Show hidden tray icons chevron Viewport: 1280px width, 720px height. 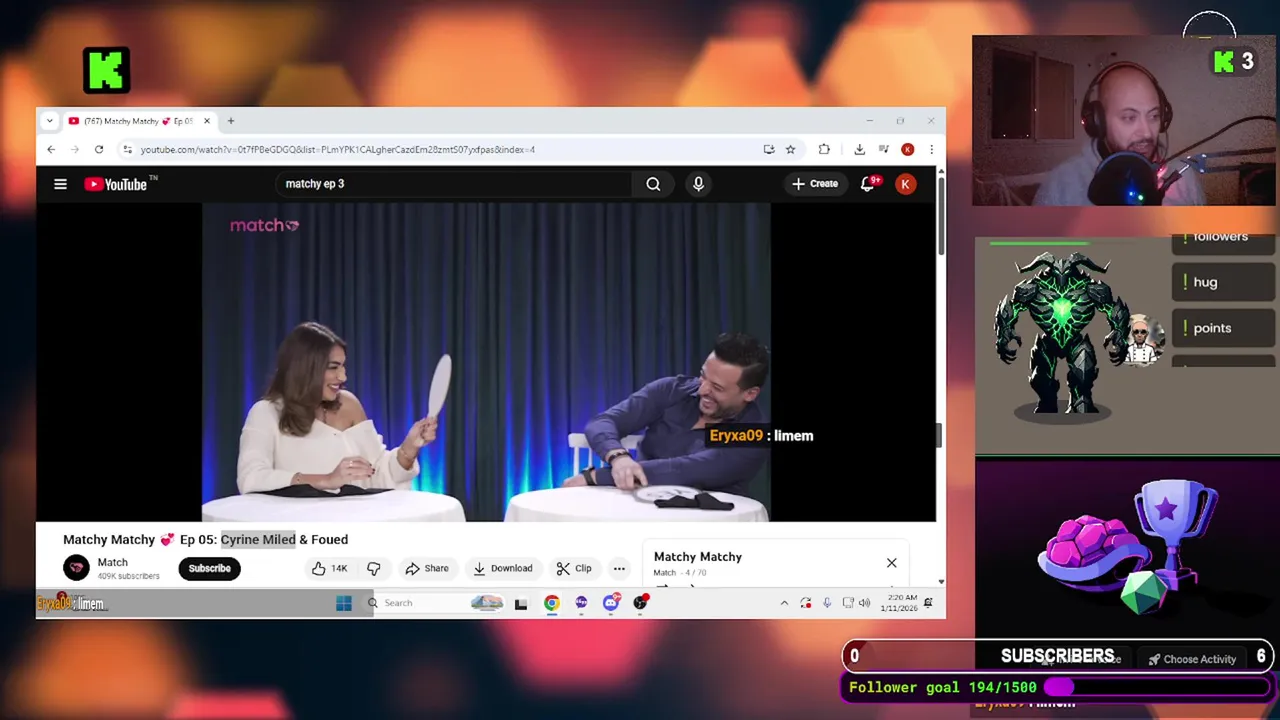[784, 603]
